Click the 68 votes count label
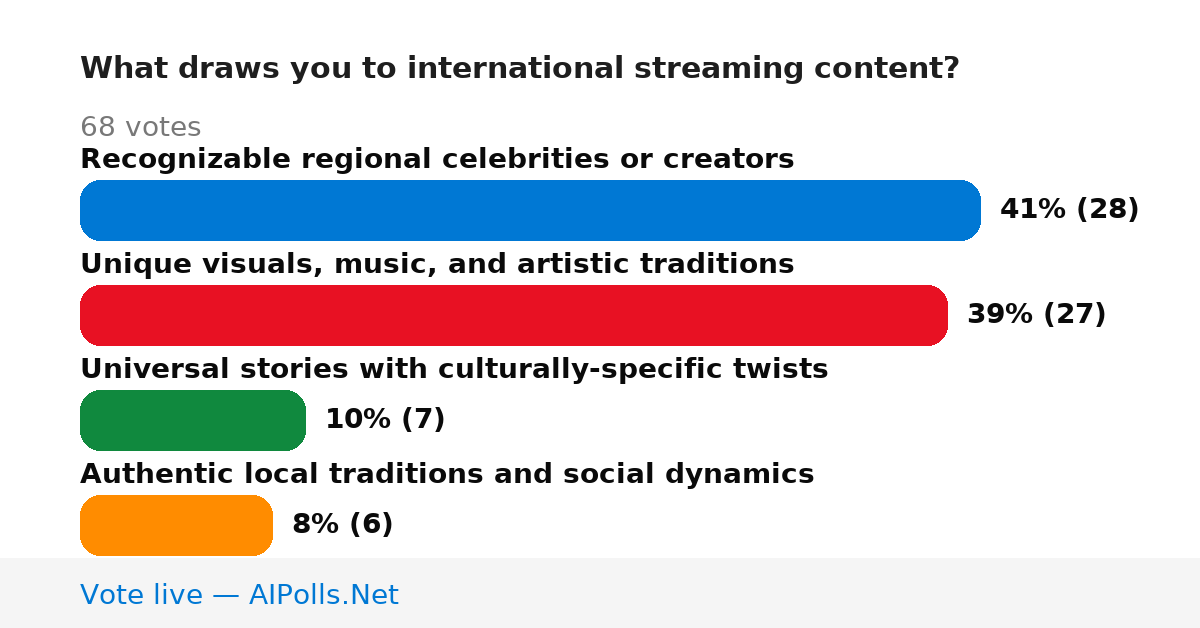 (140, 127)
